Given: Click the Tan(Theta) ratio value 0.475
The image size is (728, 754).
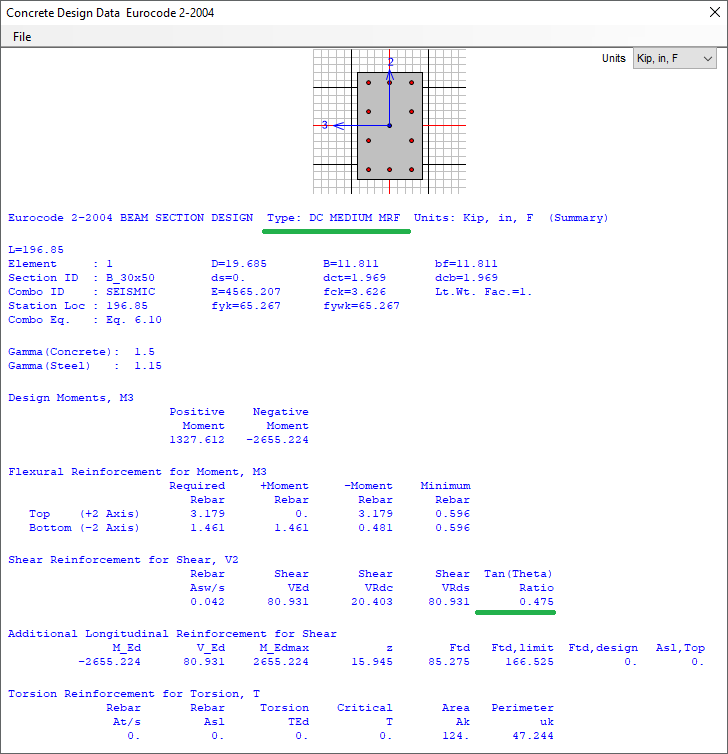Looking at the screenshot, I should (536, 602).
